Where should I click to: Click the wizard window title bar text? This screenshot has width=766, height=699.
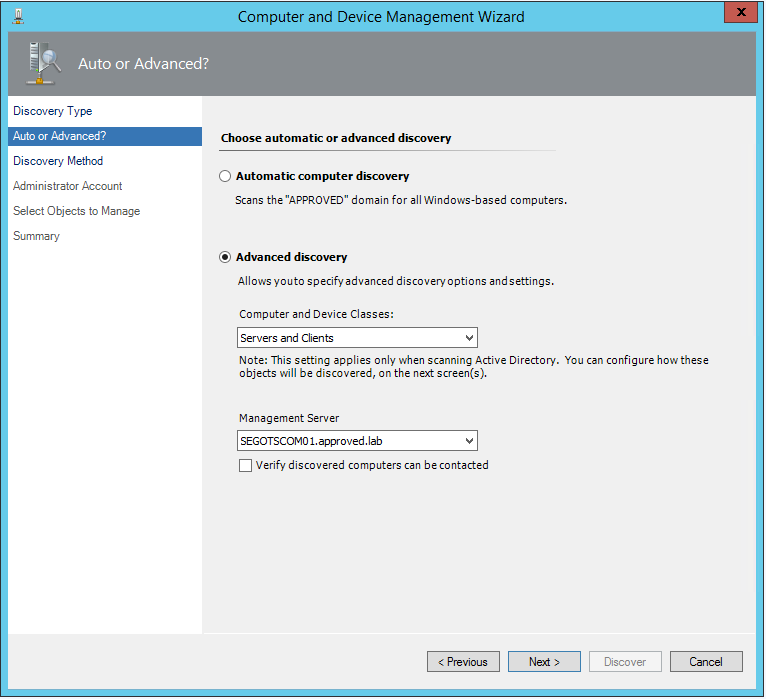coord(381,16)
